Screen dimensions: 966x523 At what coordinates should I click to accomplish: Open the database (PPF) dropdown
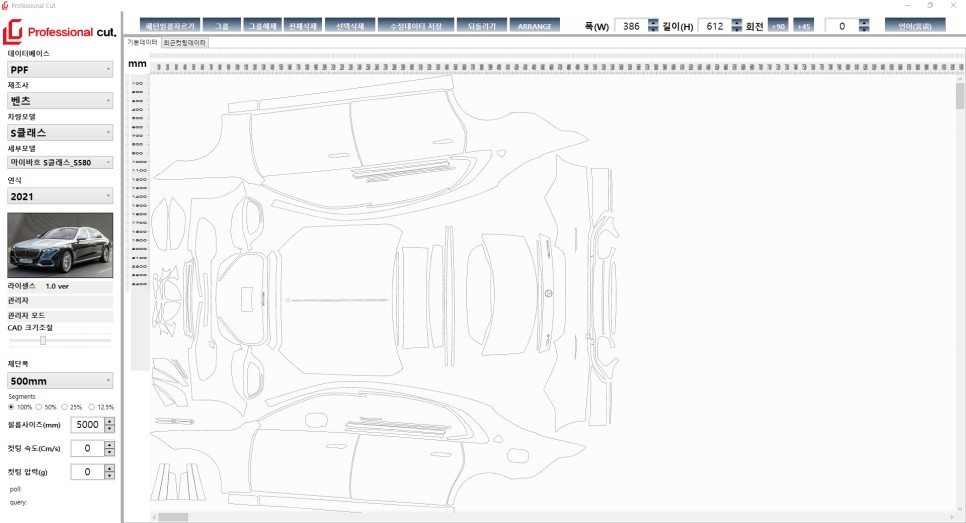tap(60, 69)
